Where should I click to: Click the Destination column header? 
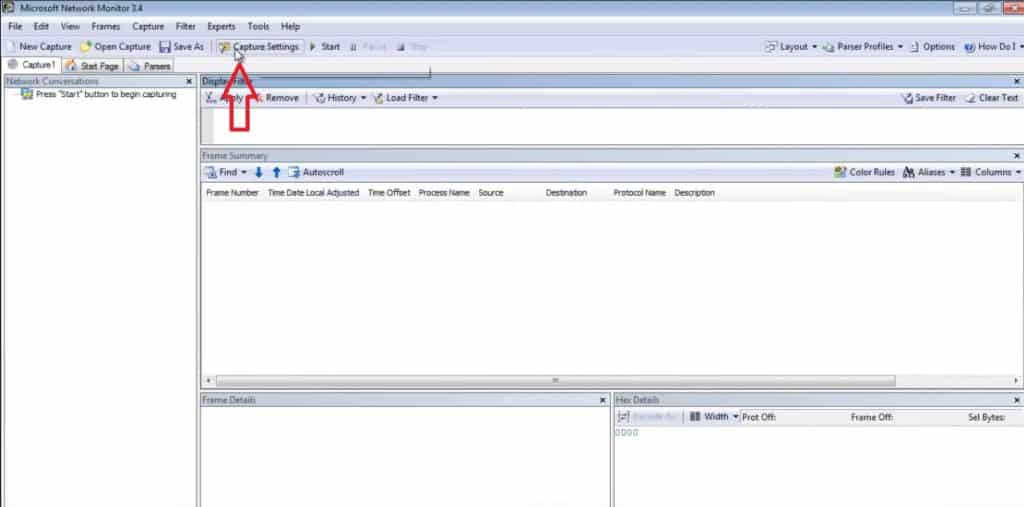click(566, 193)
